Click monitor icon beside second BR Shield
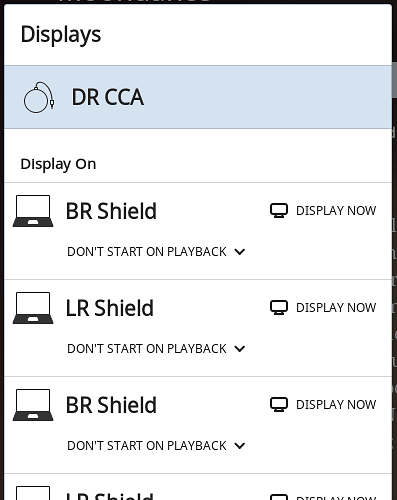 (x=279, y=405)
